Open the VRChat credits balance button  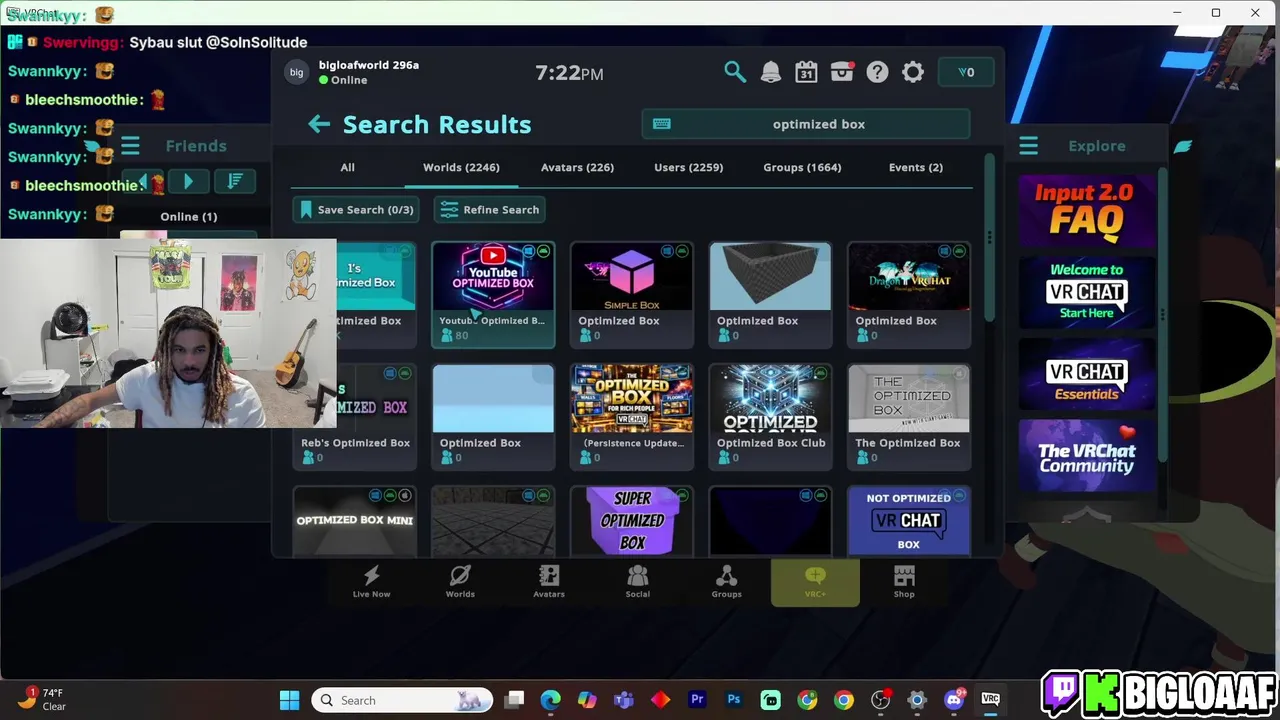(x=966, y=72)
